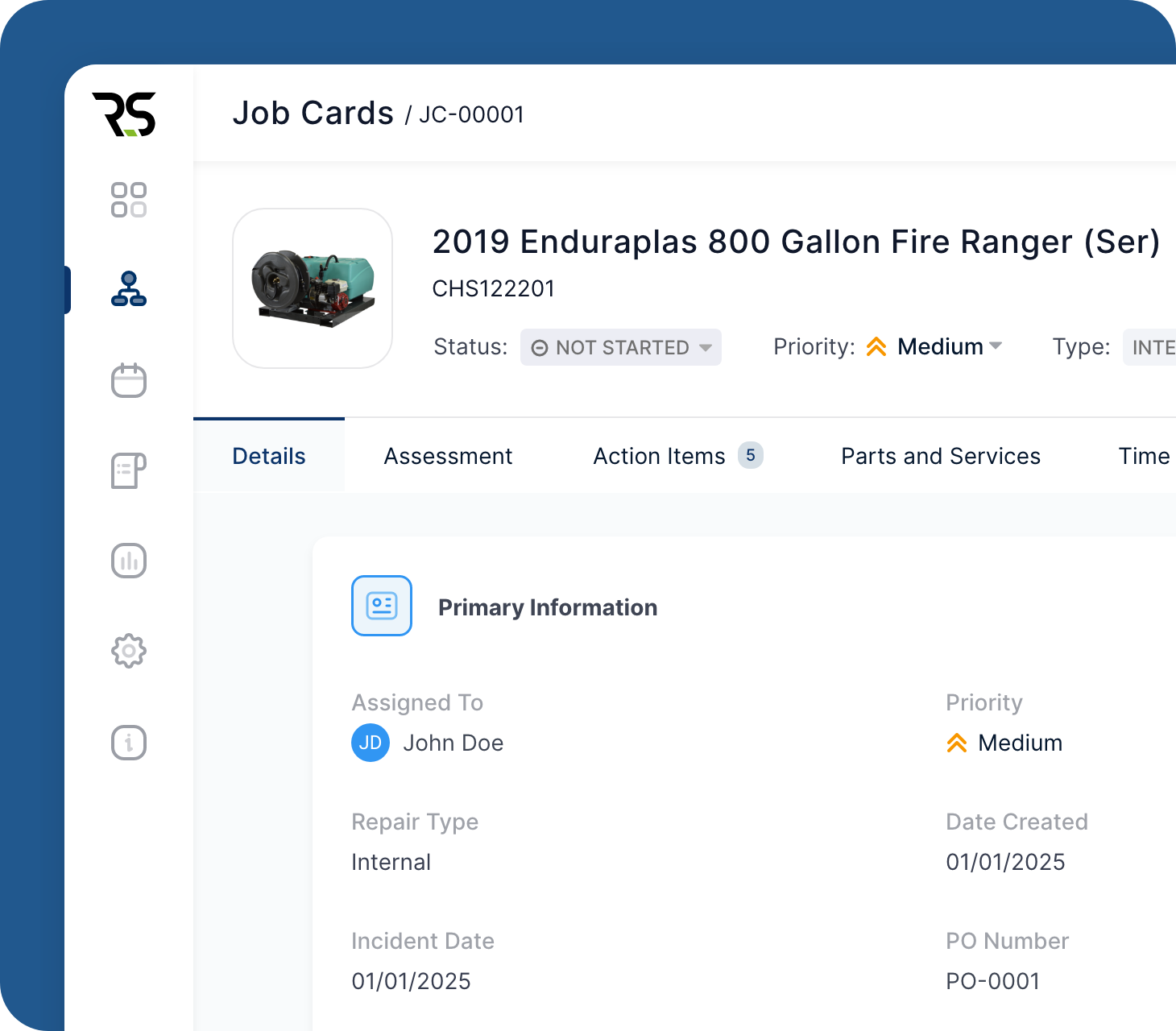Click the Job Cards breadcrumb link
This screenshot has width=1176, height=1031.
[x=313, y=113]
